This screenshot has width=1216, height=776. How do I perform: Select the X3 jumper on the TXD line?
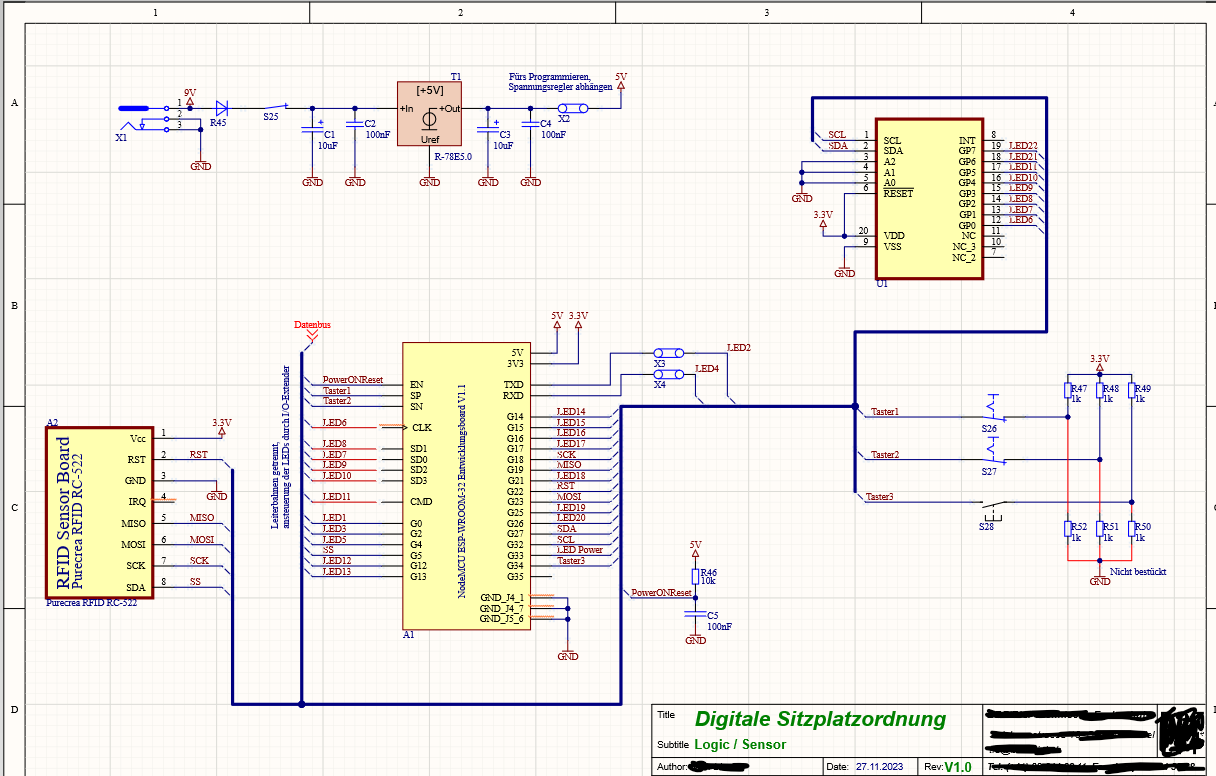pos(668,353)
